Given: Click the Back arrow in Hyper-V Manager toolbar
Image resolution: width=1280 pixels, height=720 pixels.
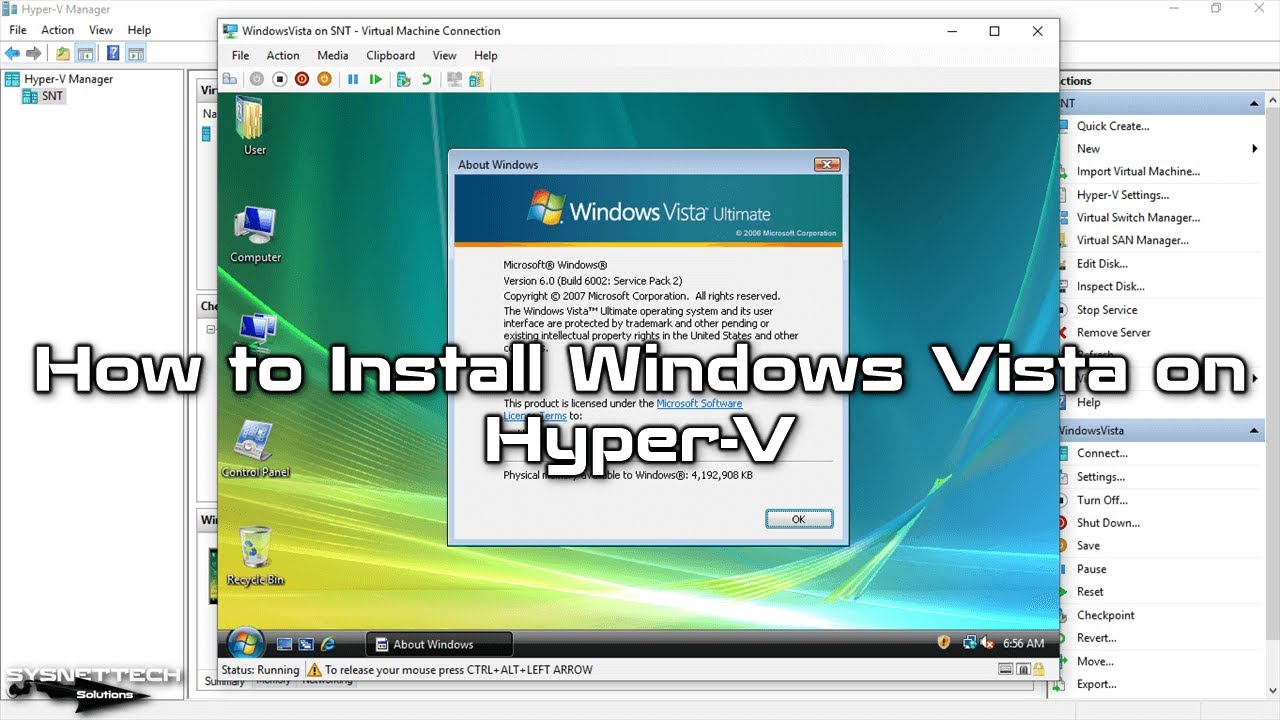Looking at the screenshot, I should [x=12, y=53].
